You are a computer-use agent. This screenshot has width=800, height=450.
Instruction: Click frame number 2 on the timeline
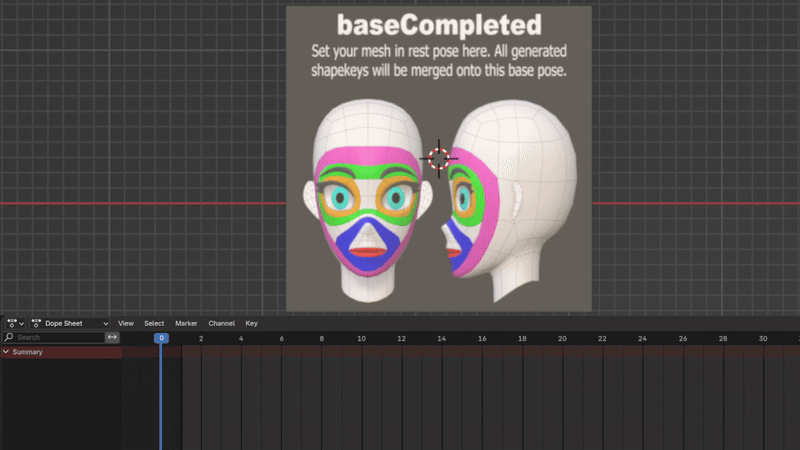[201, 338]
